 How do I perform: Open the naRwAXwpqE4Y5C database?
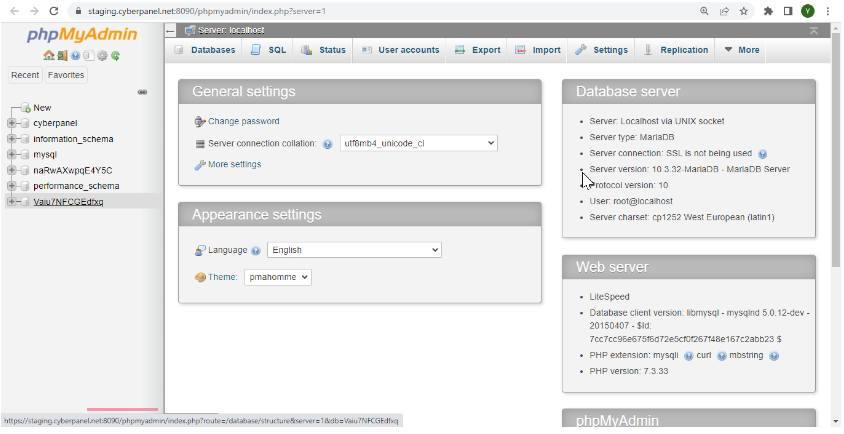pyautogui.click(x=73, y=171)
